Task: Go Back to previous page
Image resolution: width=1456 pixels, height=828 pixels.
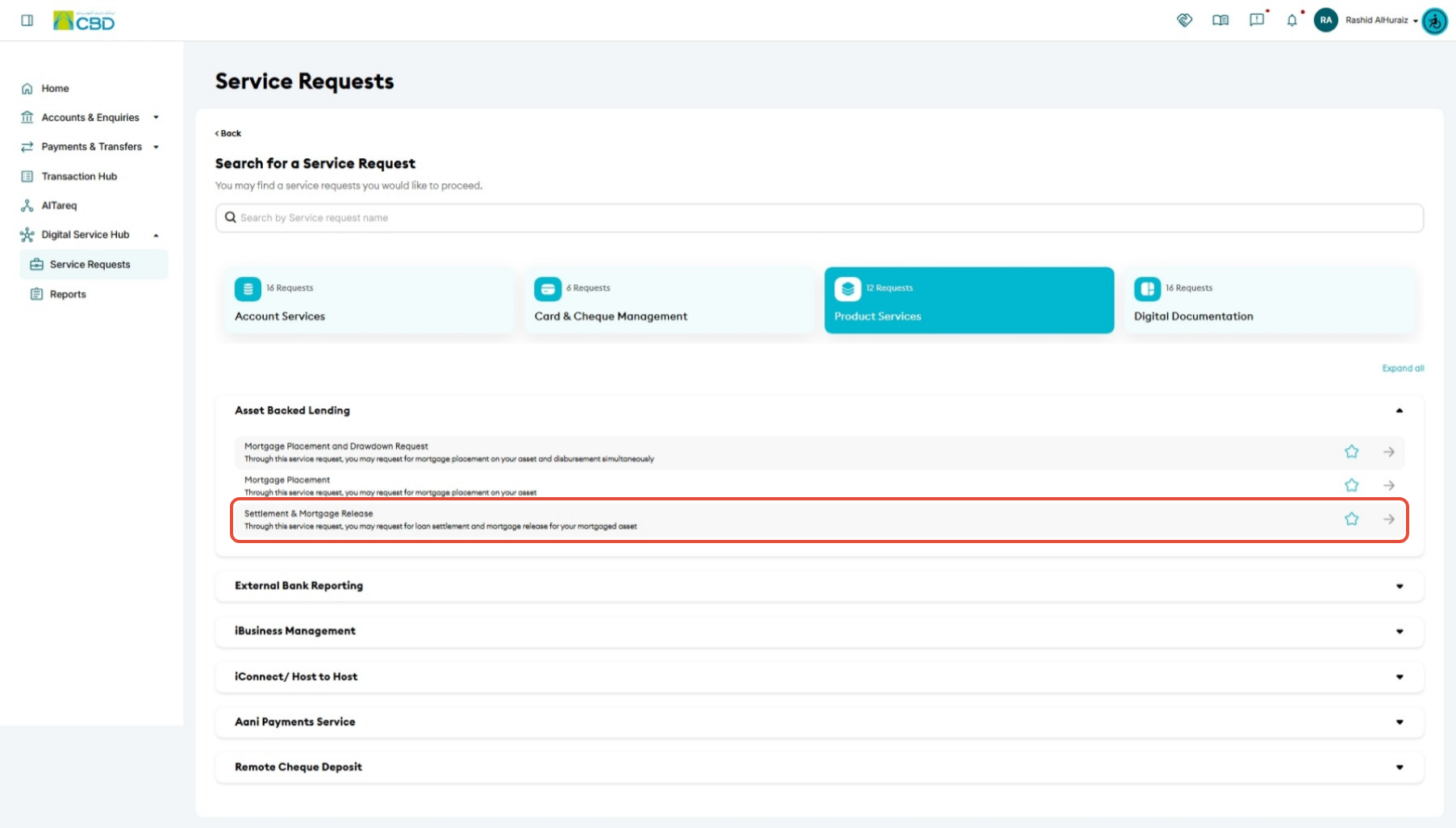Action: click(x=228, y=133)
